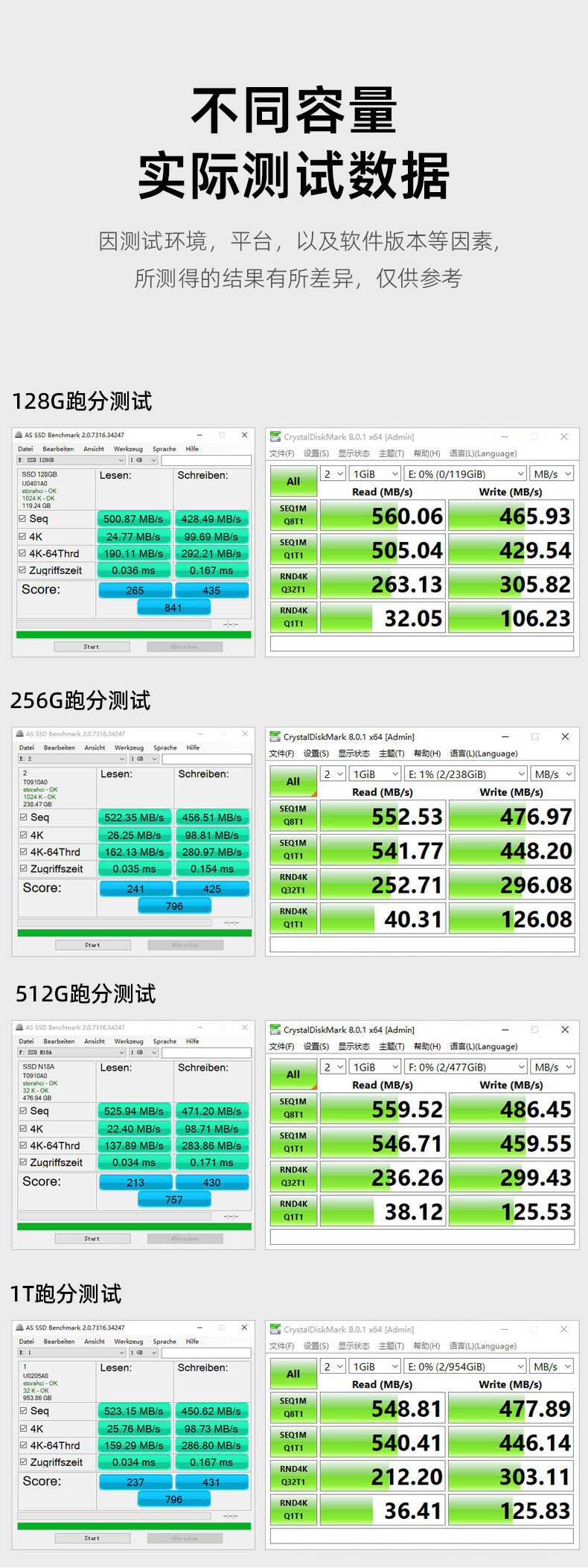
Task: Open the F: 0% (2/477GiB) drive dropdown
Action: click(466, 1067)
